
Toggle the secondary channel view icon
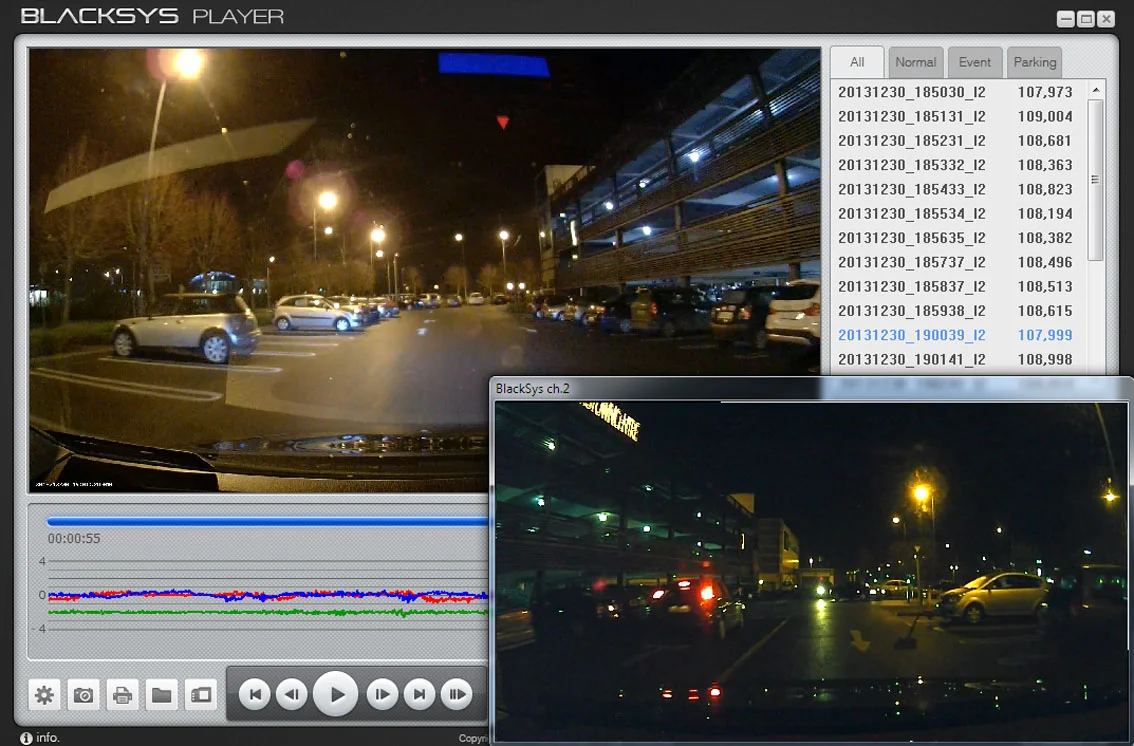pos(200,695)
